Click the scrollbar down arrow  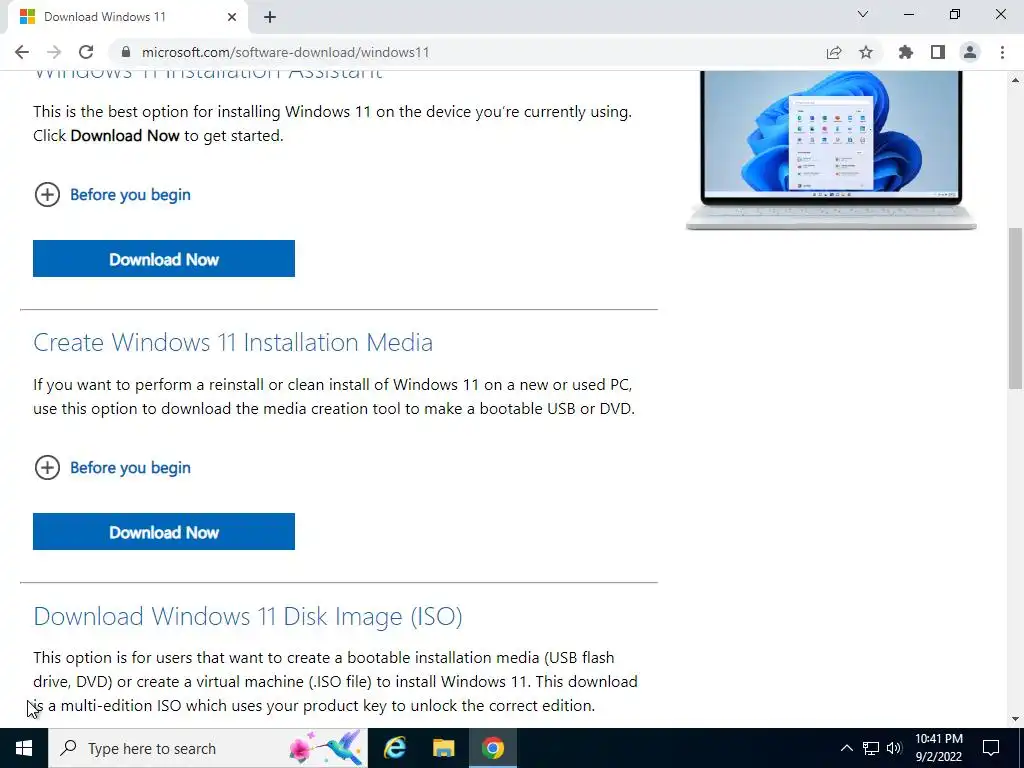[1016, 719]
